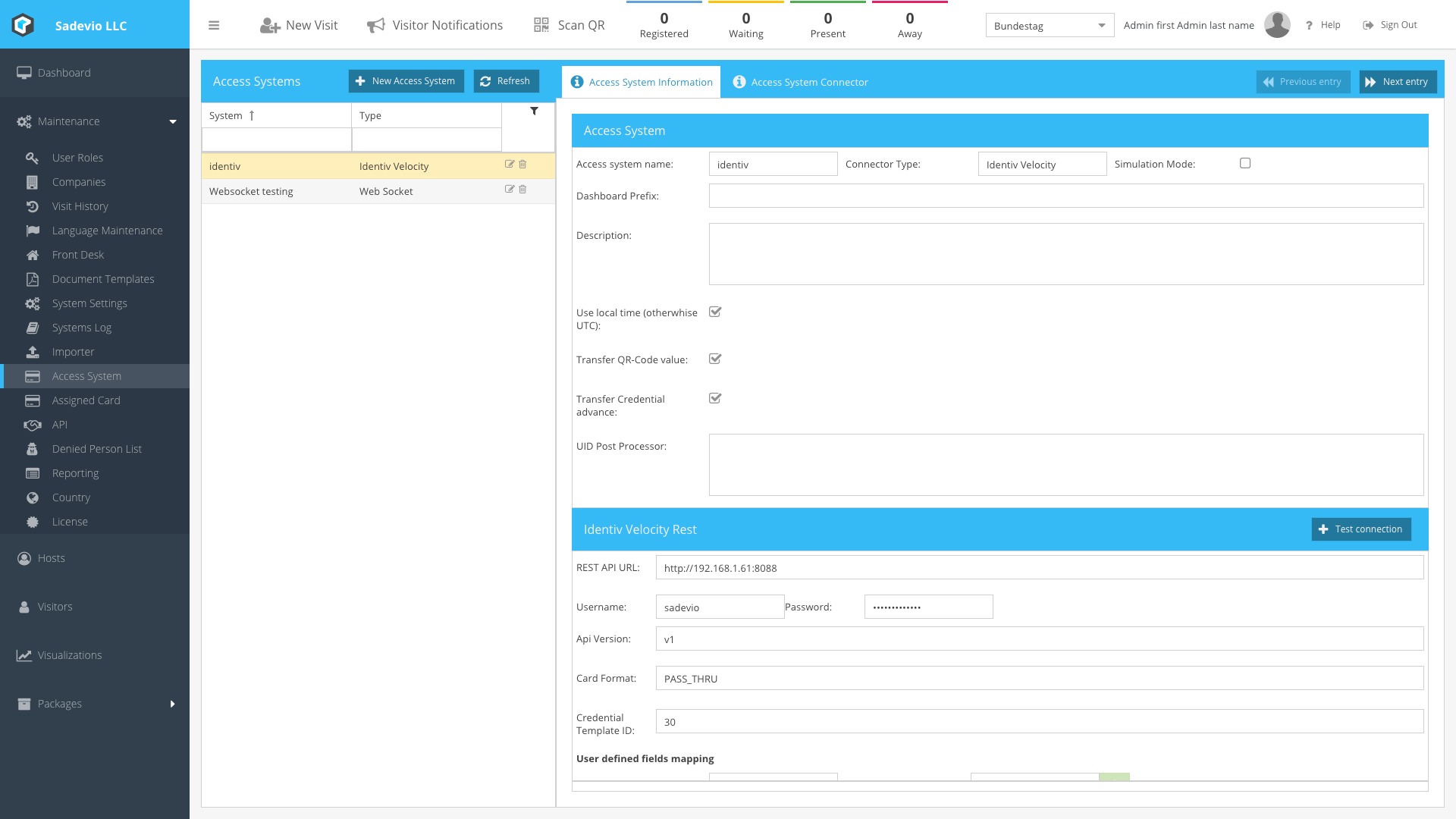Open the Bundestag location dropdown
The image size is (1456, 819).
tap(1050, 26)
